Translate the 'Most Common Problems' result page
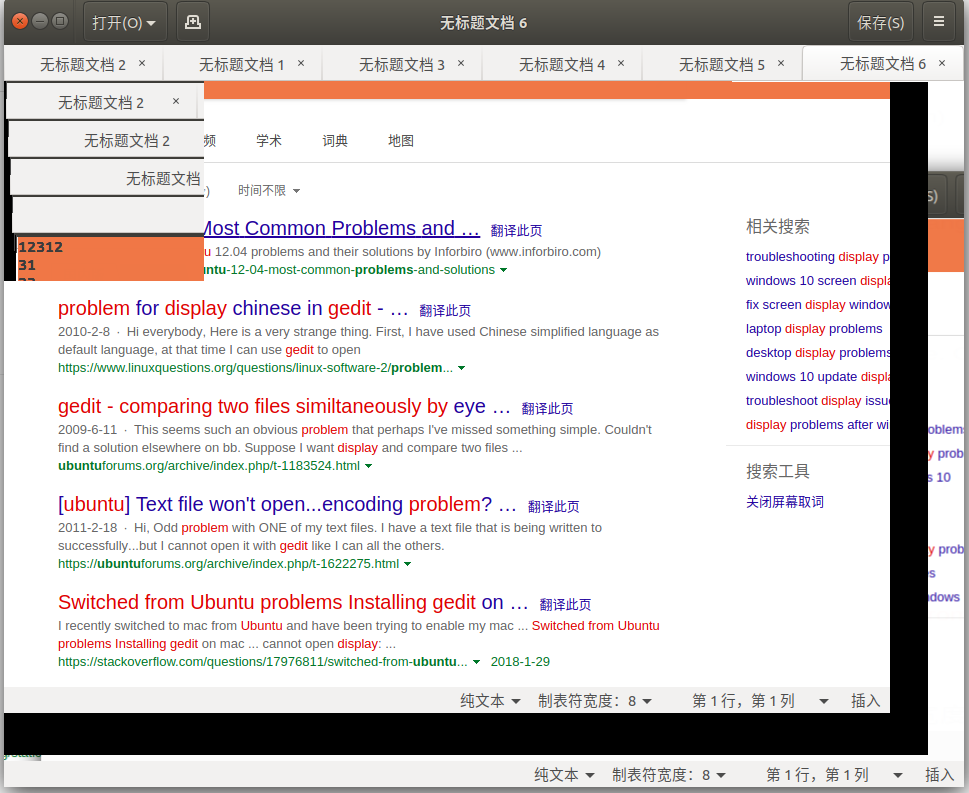The image size is (969, 793). click(516, 231)
